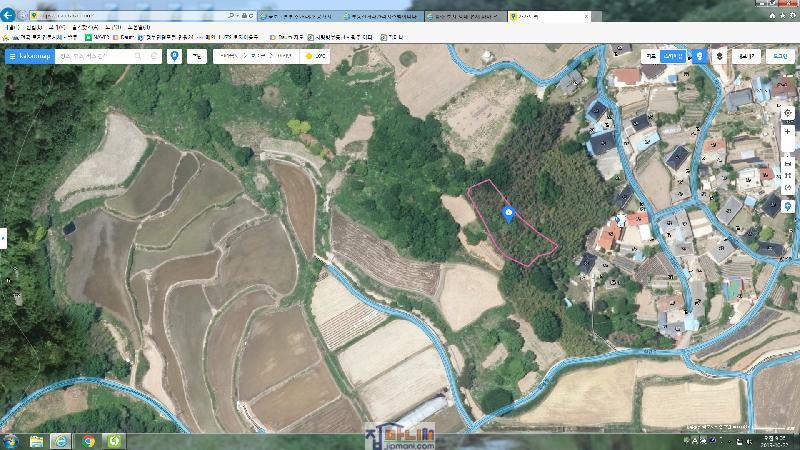Image resolution: width=800 pixels, height=450 pixels.
Task: Click the login button at top right
Action: pos(780,56)
